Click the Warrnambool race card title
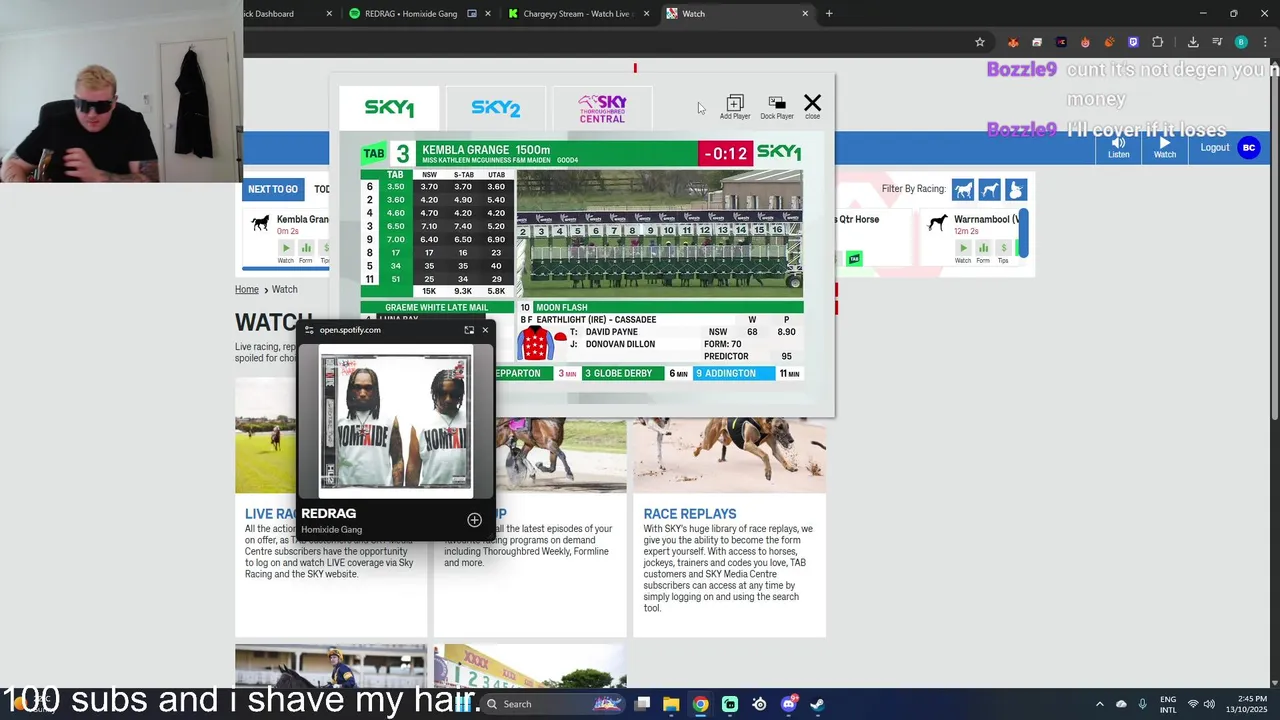The image size is (1280, 720). (x=986, y=220)
